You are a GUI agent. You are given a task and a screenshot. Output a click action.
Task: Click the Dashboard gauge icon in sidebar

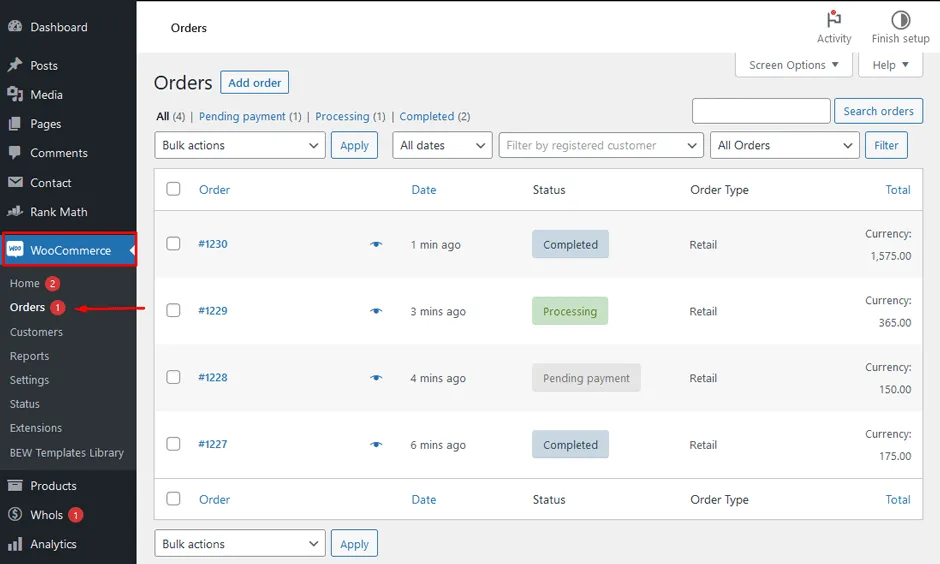click(x=15, y=26)
